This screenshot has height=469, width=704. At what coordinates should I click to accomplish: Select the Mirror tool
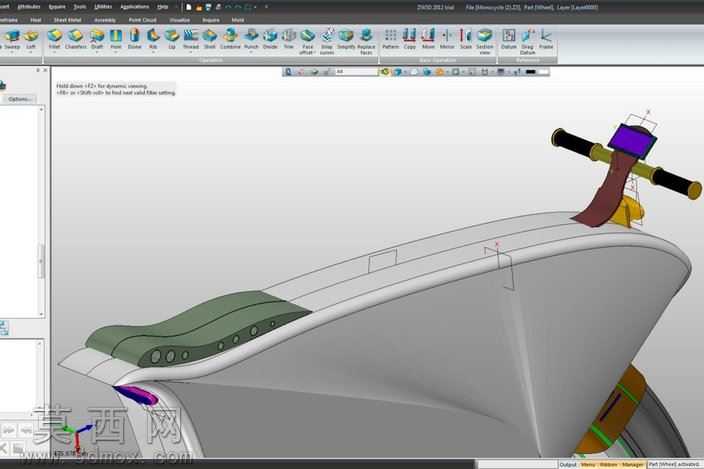pyautogui.click(x=447, y=39)
